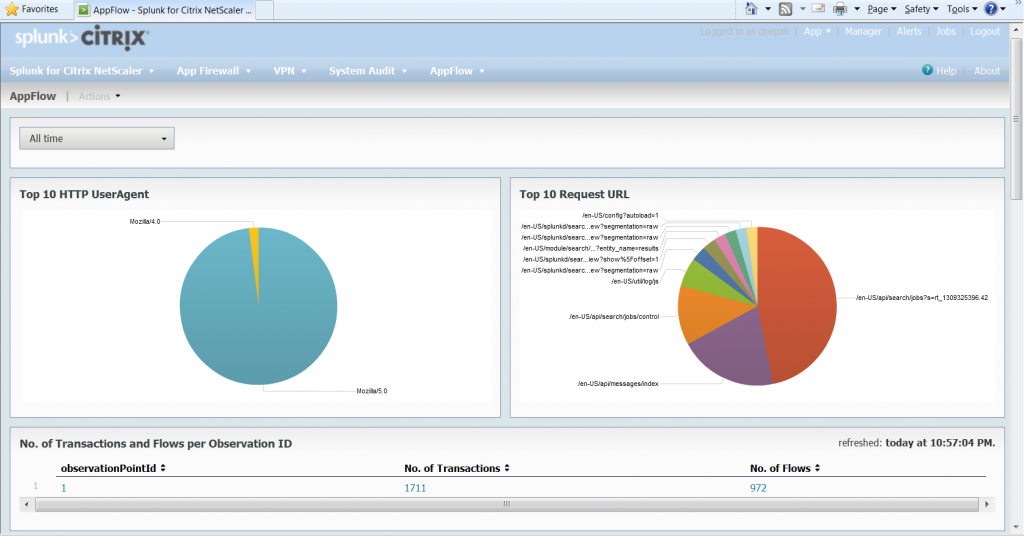Click the Top 10 Request URL title
Viewport: 1024px width, 536px height.
(575, 195)
